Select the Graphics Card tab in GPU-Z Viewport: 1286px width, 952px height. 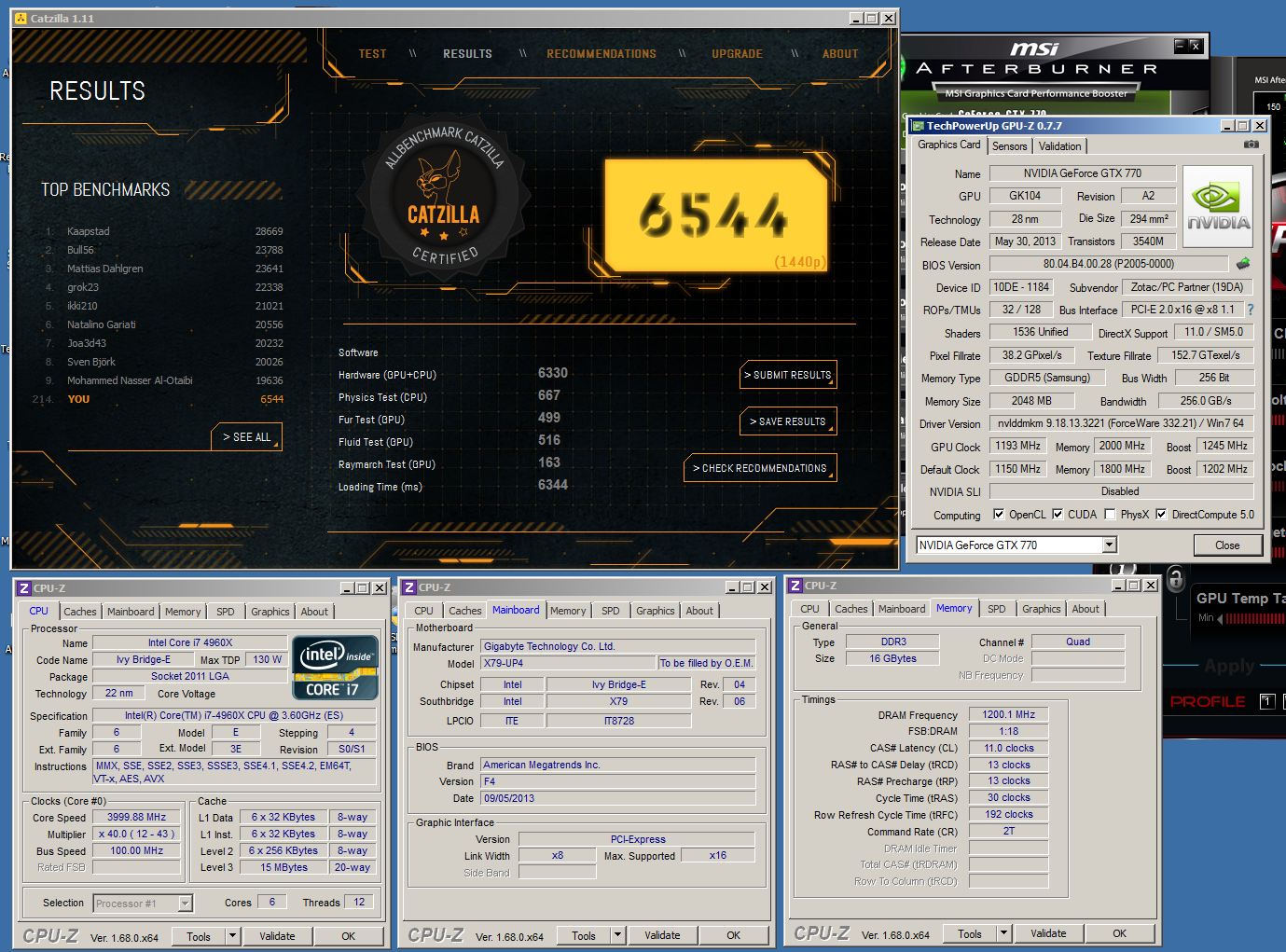948,145
